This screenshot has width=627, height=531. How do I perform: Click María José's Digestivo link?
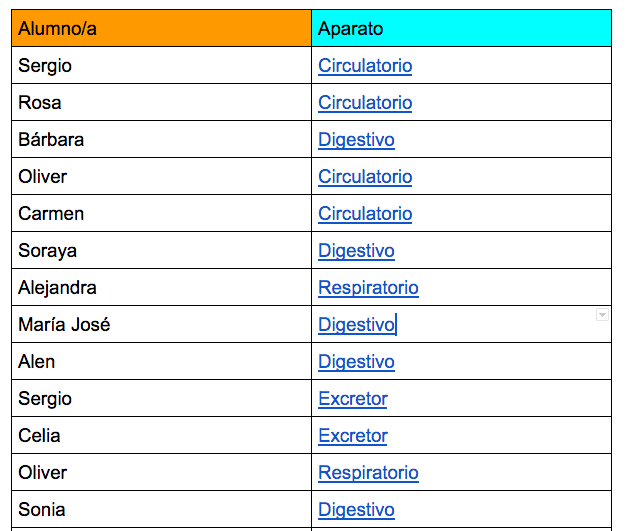pyautogui.click(x=356, y=325)
